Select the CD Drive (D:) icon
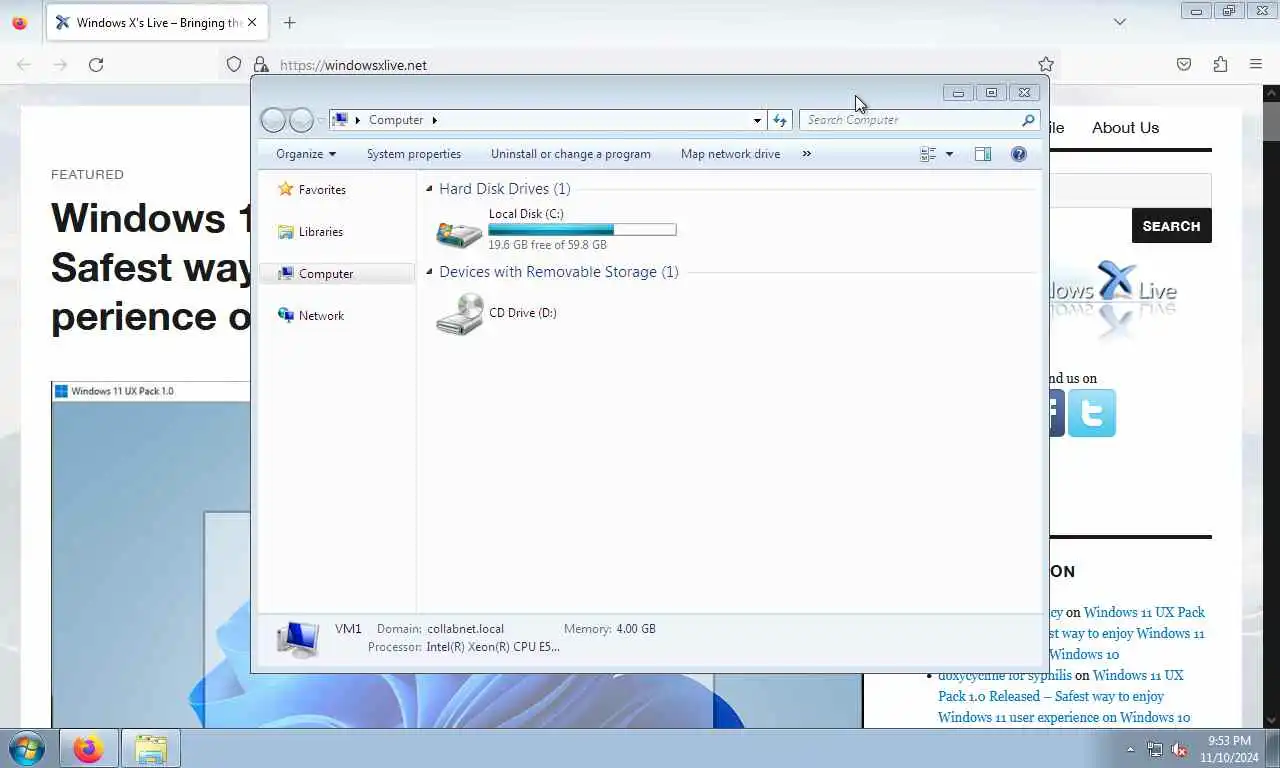Screen dimensions: 1280x768 coord(459,314)
